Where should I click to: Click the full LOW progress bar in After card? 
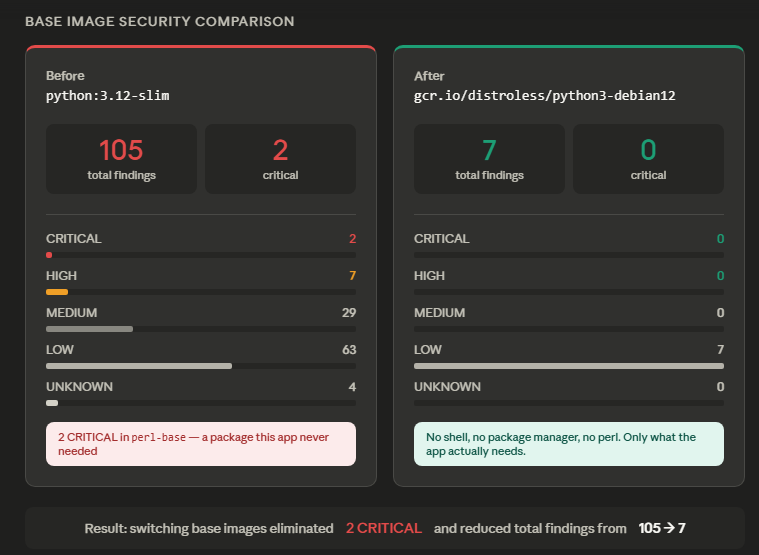coord(569,366)
